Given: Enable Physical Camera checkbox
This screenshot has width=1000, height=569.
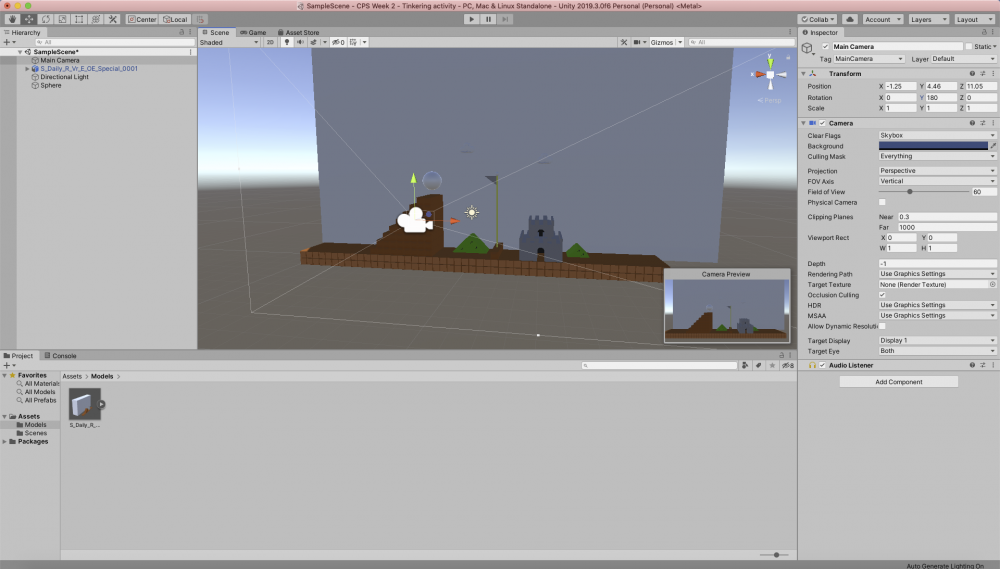Looking at the screenshot, I should pyautogui.click(x=882, y=202).
